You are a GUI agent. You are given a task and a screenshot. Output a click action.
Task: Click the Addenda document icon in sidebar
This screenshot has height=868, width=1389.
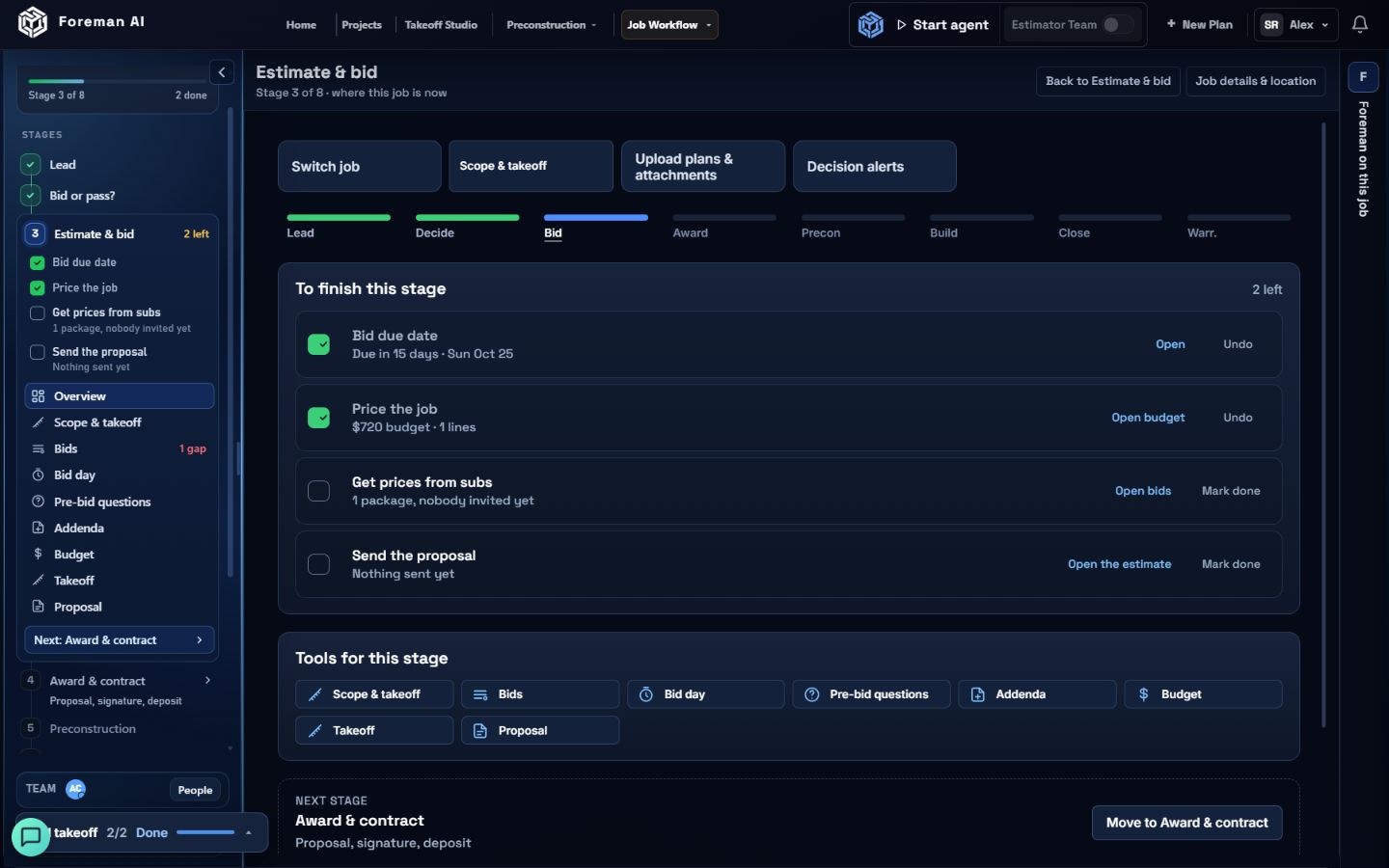pos(39,529)
